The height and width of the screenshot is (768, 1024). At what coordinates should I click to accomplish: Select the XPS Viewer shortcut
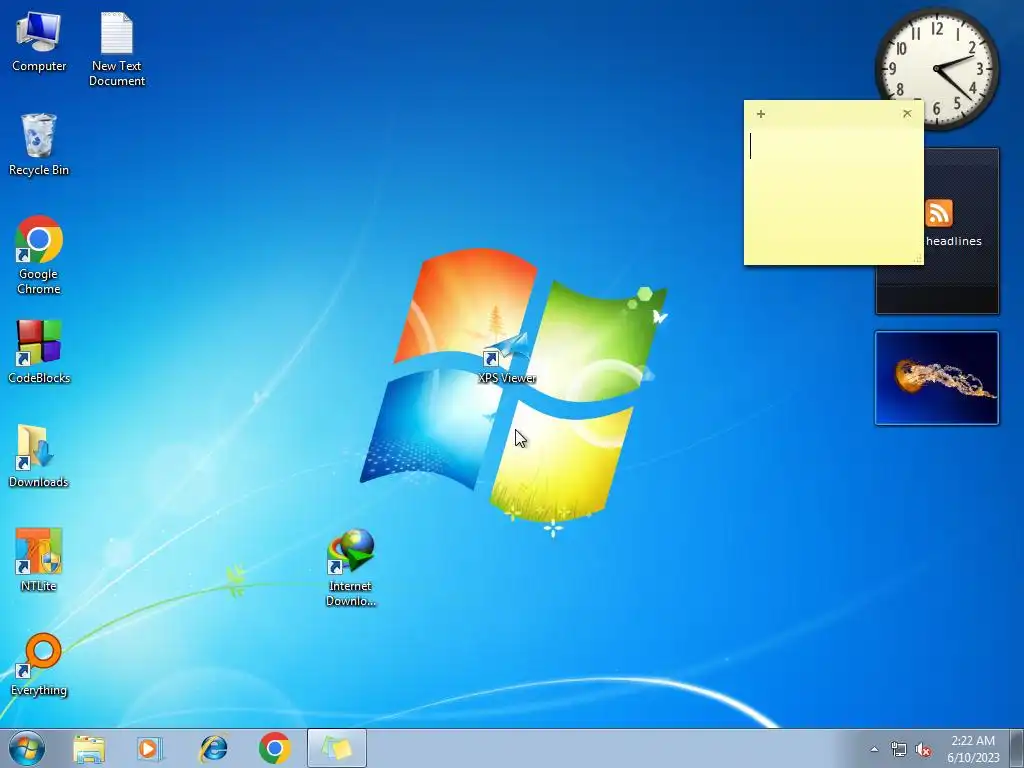pos(507,358)
